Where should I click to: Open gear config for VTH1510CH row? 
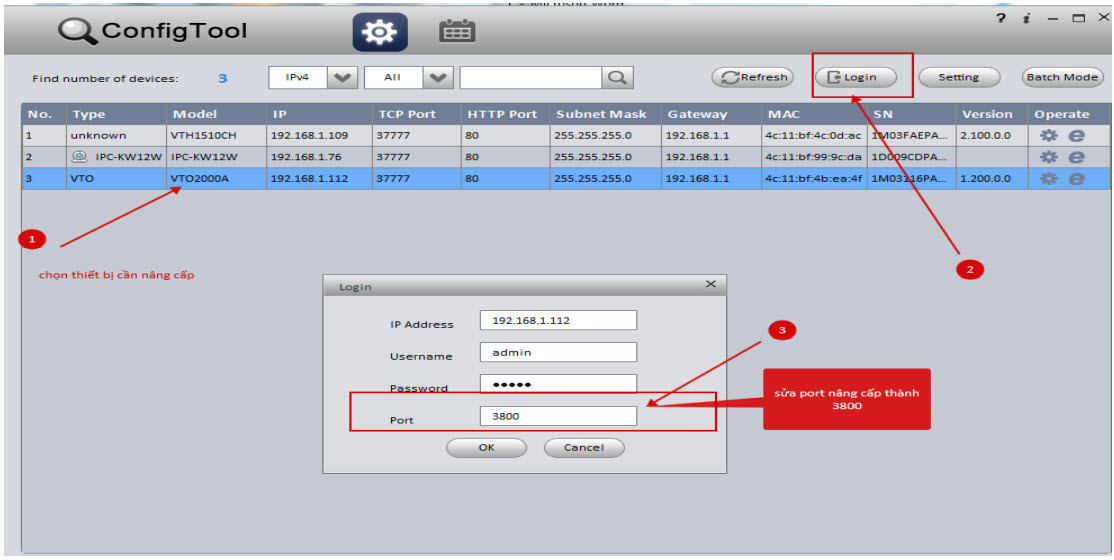click(1049, 135)
